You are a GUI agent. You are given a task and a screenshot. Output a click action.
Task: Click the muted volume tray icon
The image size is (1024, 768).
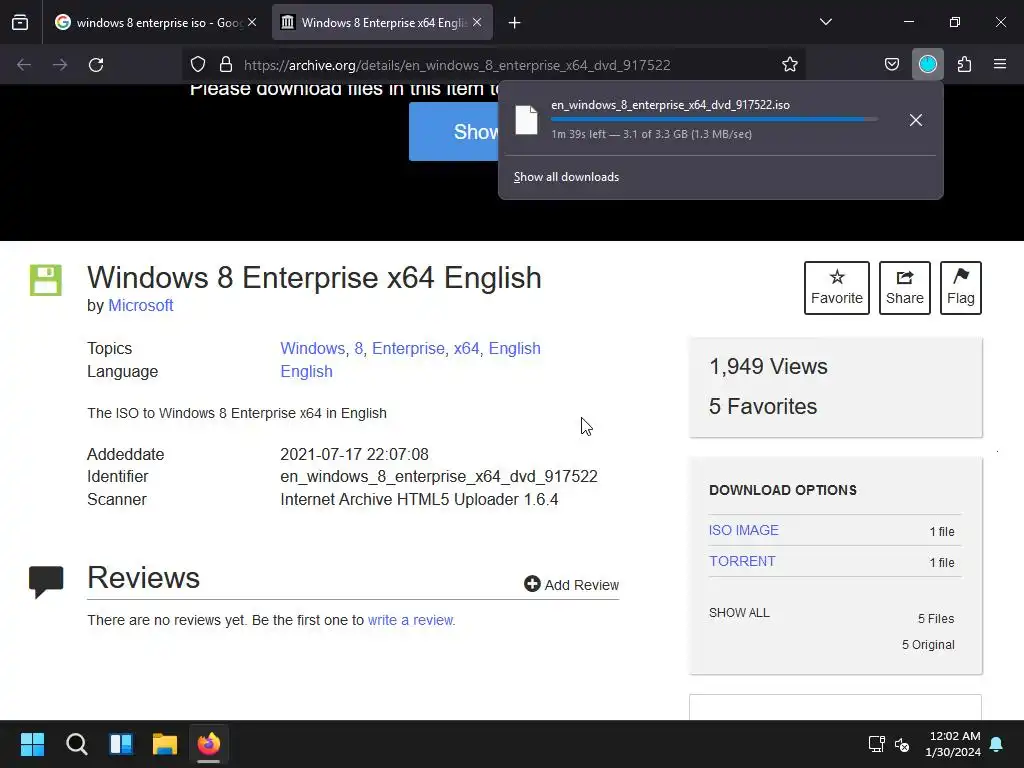click(902, 744)
